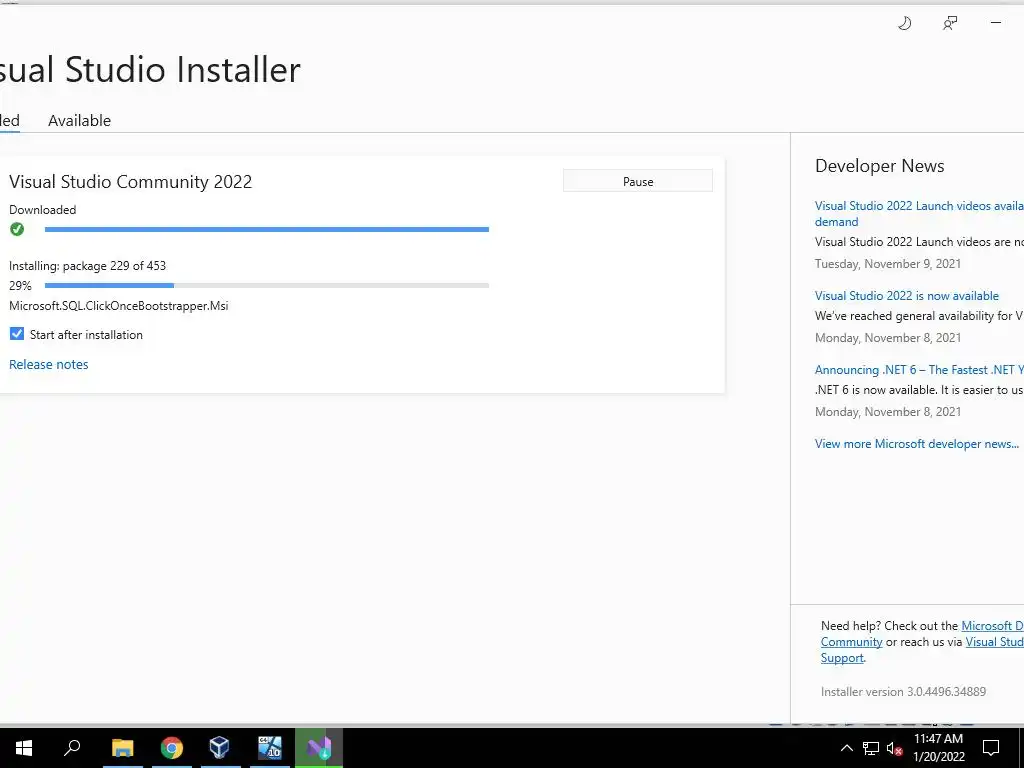Image resolution: width=1024 pixels, height=768 pixels.
Task: Click the download progress bar
Action: tap(266, 229)
